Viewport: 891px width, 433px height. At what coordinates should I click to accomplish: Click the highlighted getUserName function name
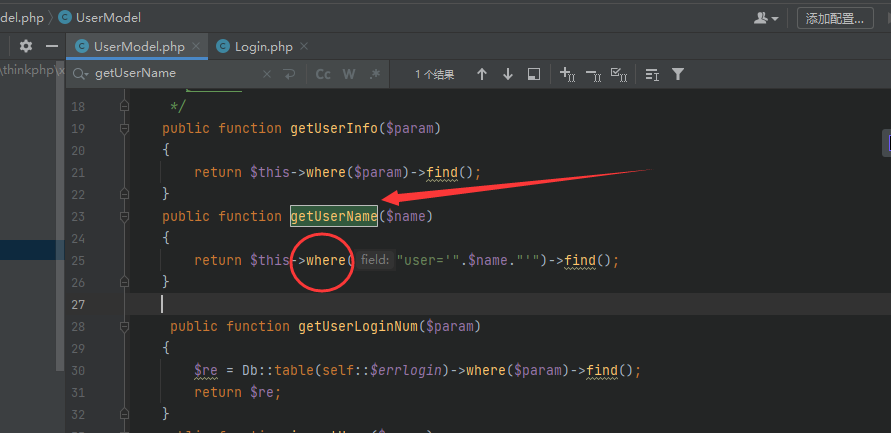[x=334, y=216]
